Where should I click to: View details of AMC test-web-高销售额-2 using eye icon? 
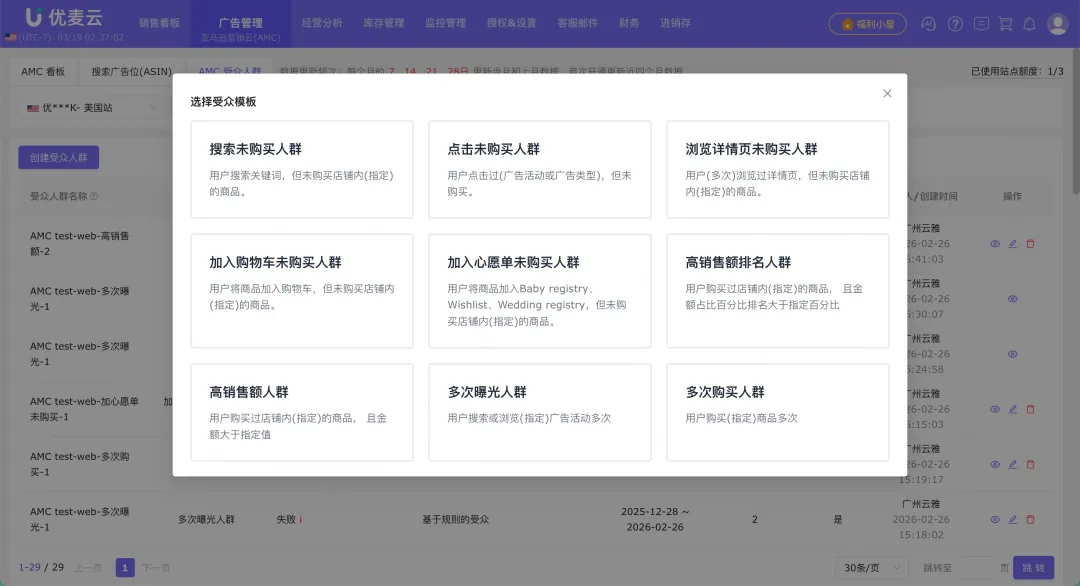click(x=993, y=243)
